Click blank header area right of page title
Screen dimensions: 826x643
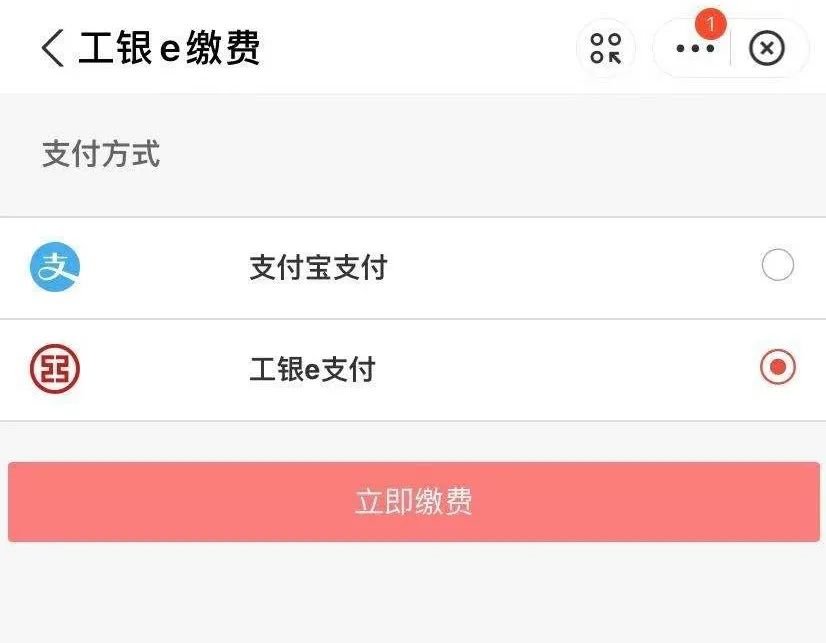click(420, 48)
